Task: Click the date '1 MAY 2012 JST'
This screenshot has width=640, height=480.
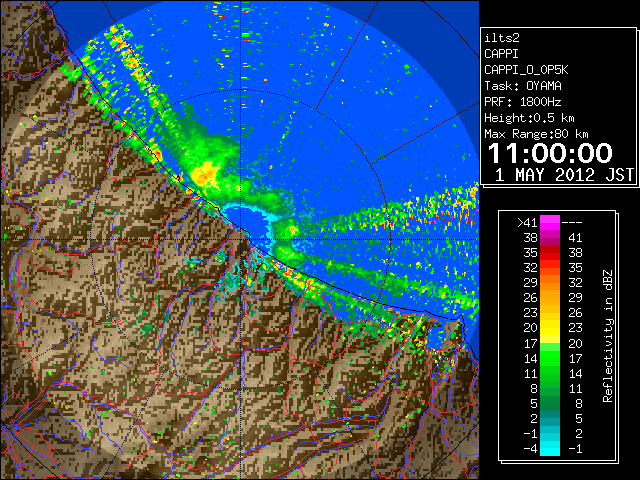Action: 564,175
